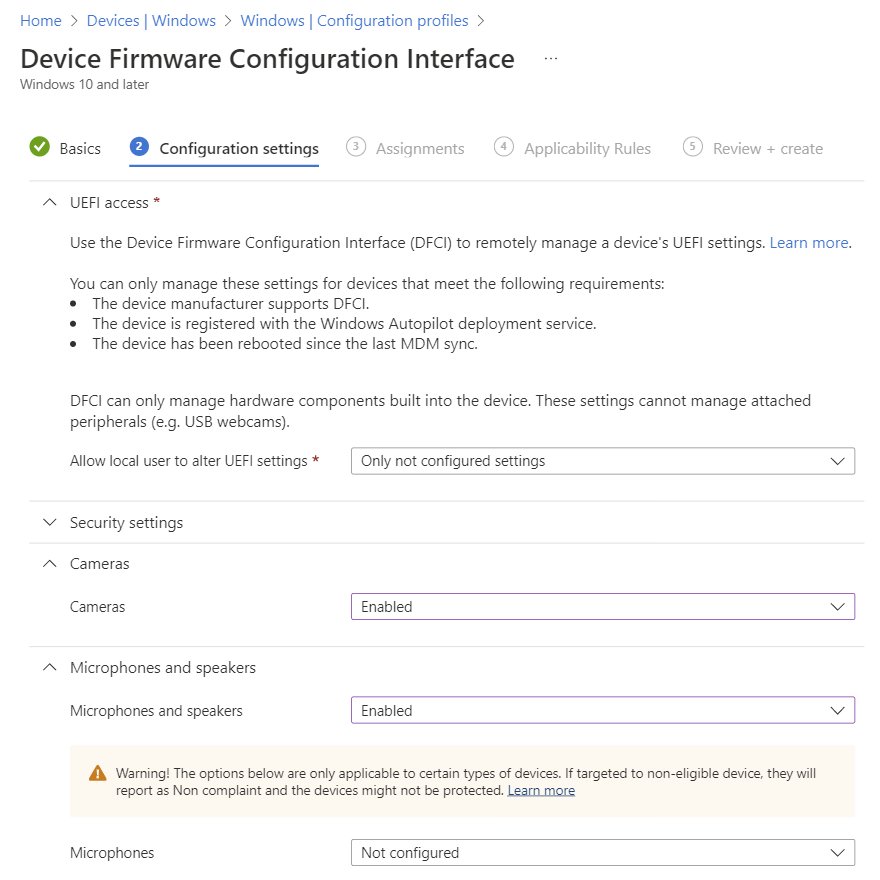The image size is (880, 880).
Task: Click Learn more link in DFCI description
Action: pos(809,243)
